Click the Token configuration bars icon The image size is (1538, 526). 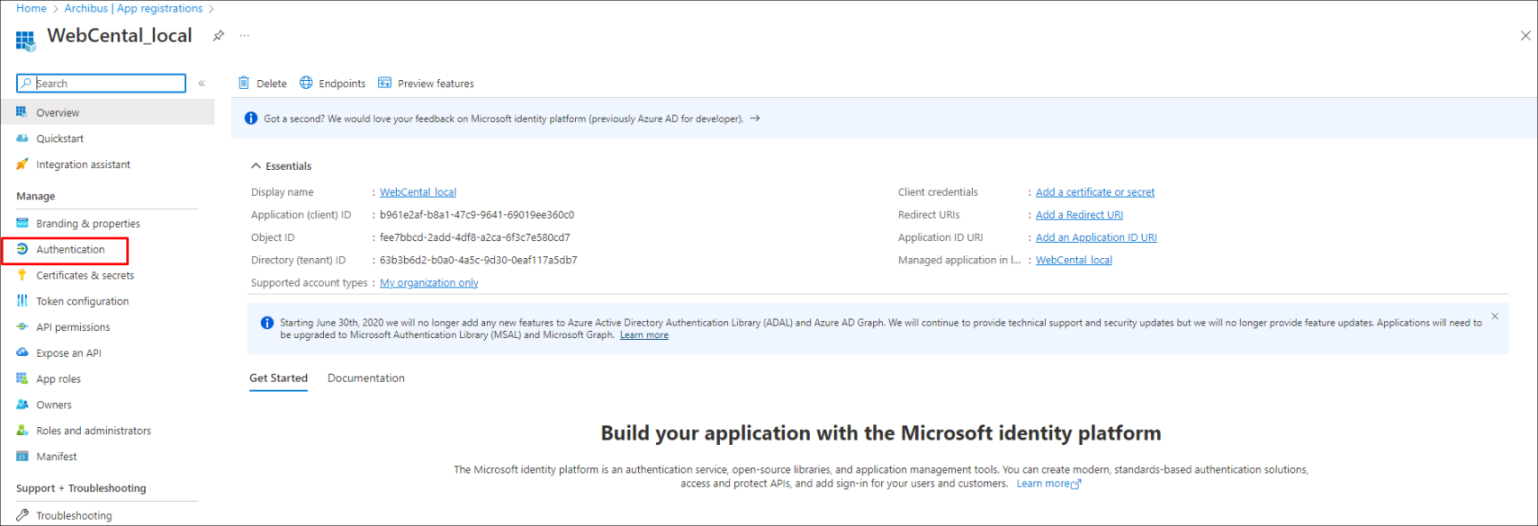click(x=22, y=301)
